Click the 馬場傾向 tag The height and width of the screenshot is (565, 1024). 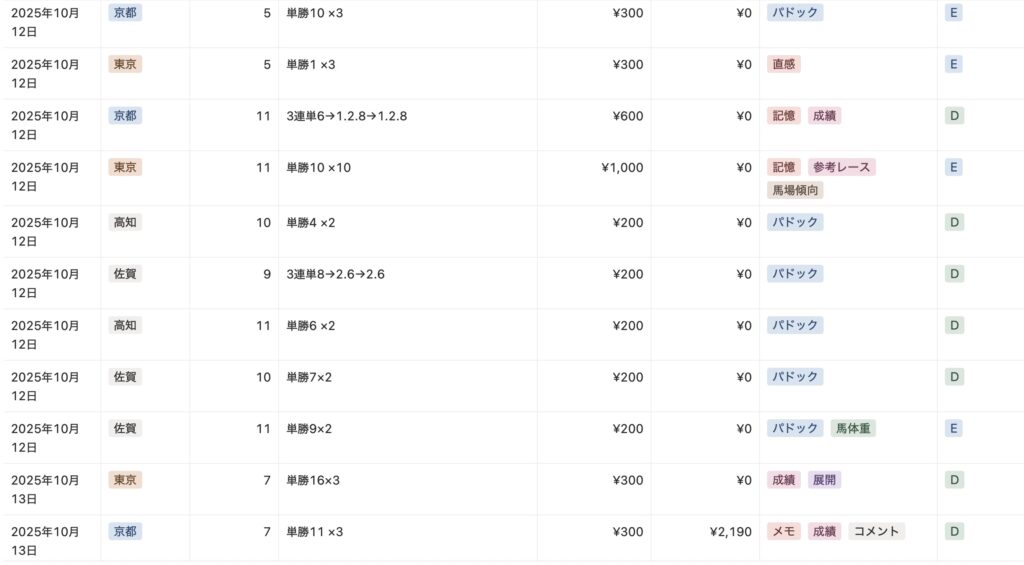click(795, 190)
